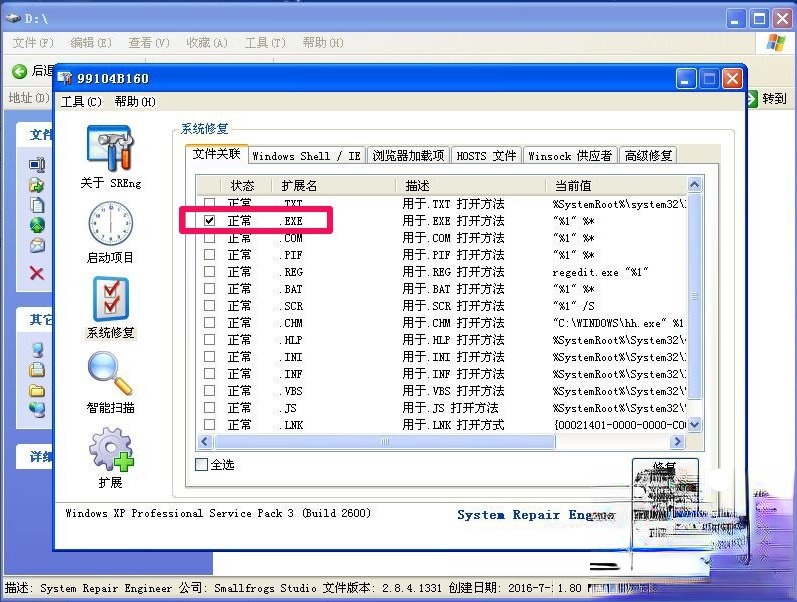The width and height of the screenshot is (797, 602).
Task: Switch to the 高级修复 tab
Action: (648, 156)
